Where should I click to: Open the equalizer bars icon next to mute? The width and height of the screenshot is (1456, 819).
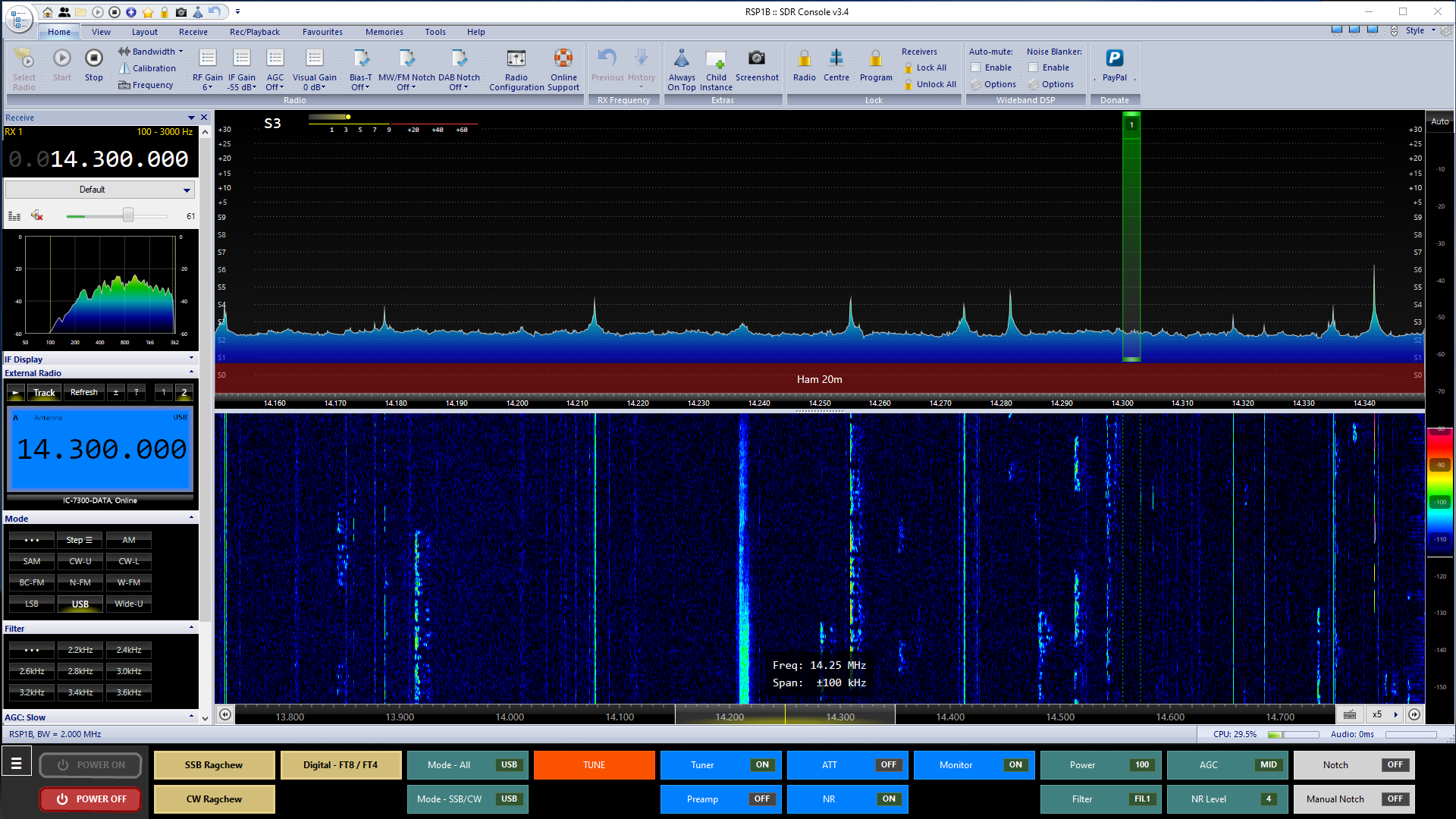[14, 216]
